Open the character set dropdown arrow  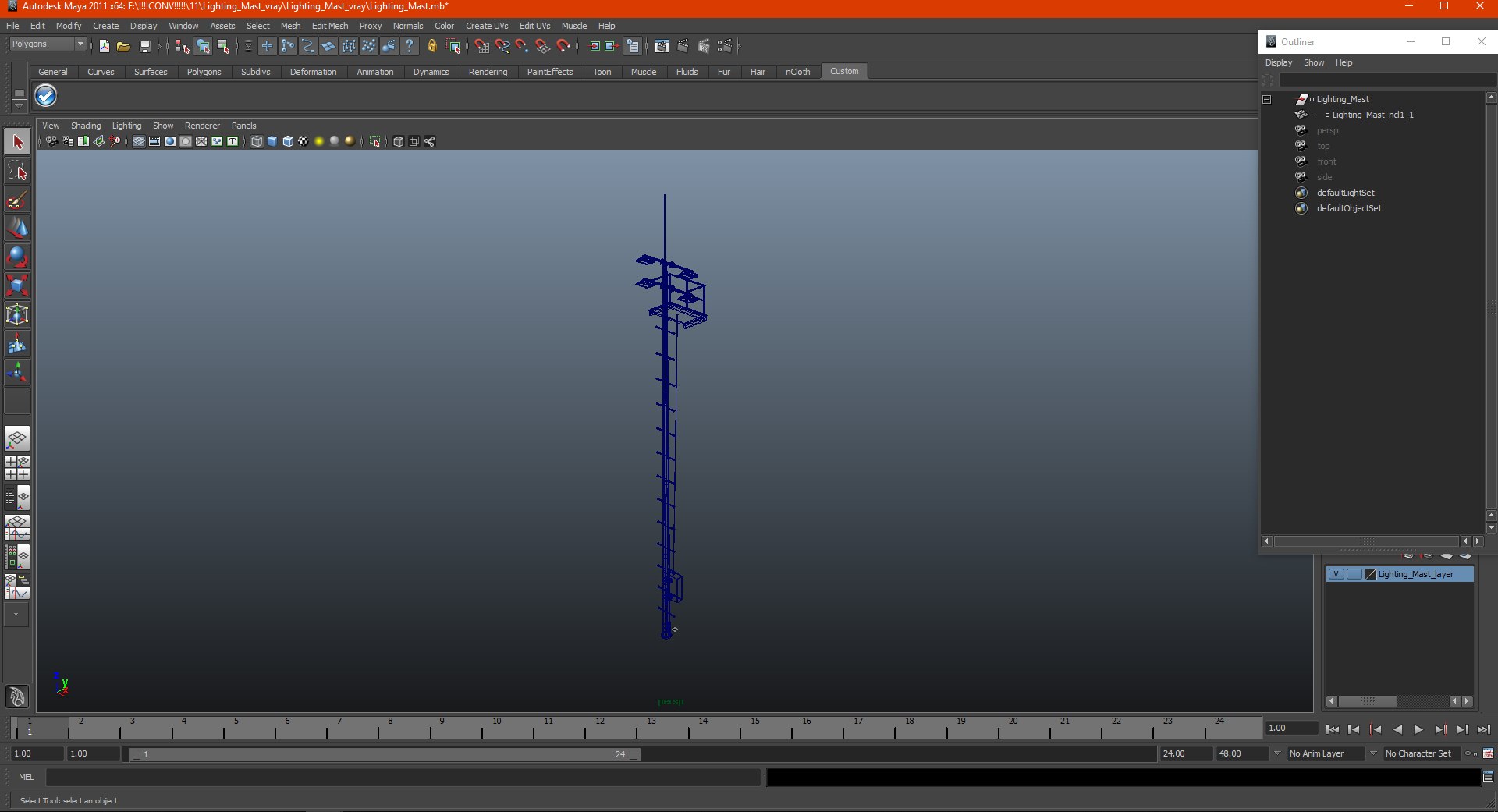click(x=1373, y=753)
